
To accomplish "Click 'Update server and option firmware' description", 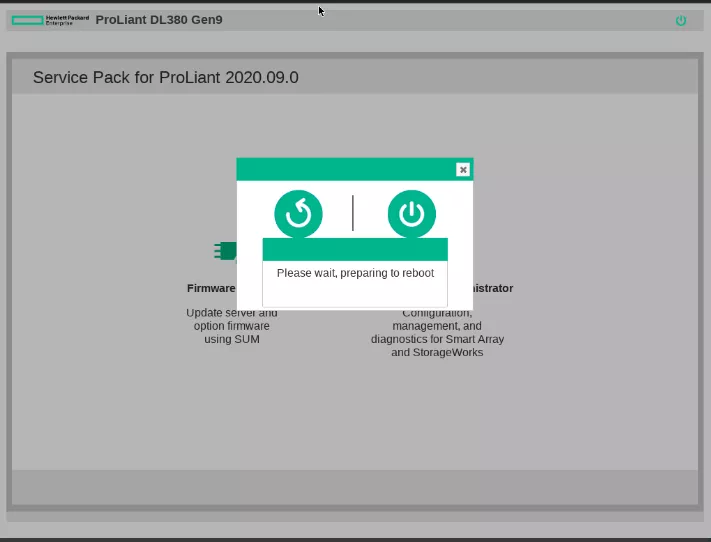I will click(231, 326).
